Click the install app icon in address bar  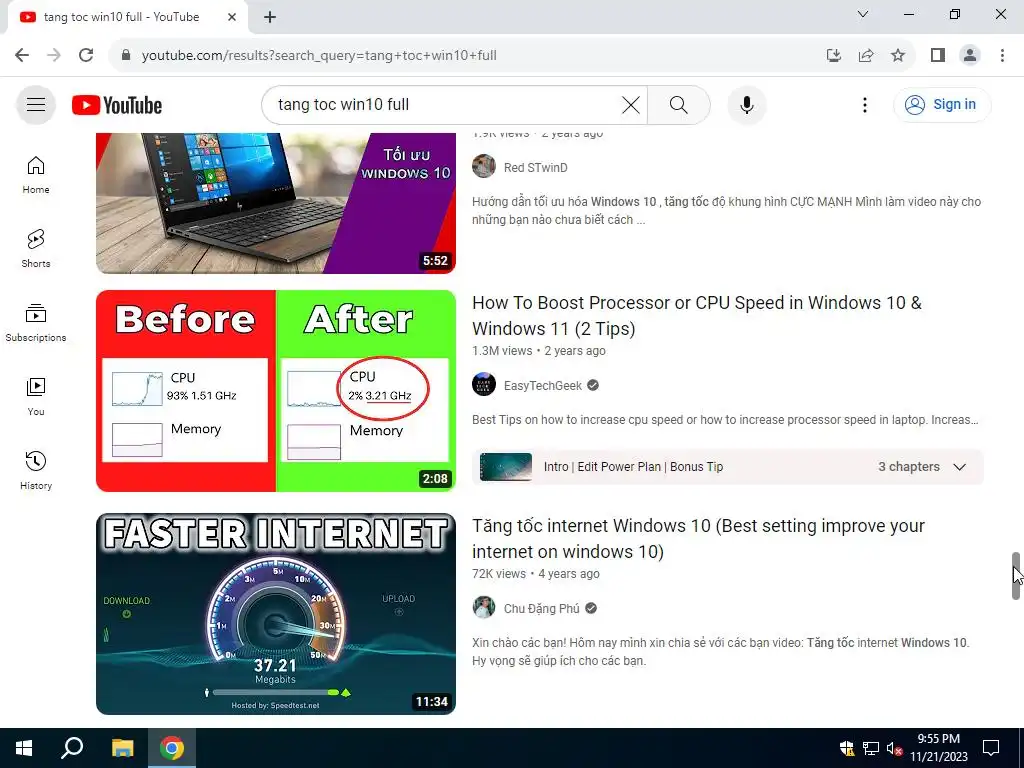tap(833, 56)
